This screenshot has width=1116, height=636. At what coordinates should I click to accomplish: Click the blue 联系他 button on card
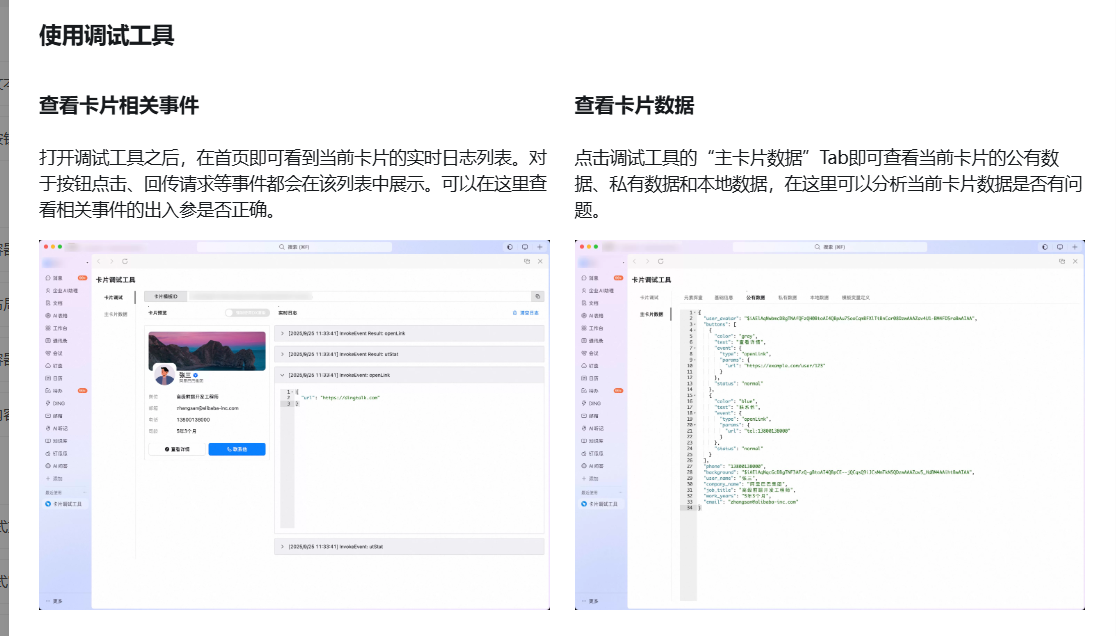click(237, 449)
